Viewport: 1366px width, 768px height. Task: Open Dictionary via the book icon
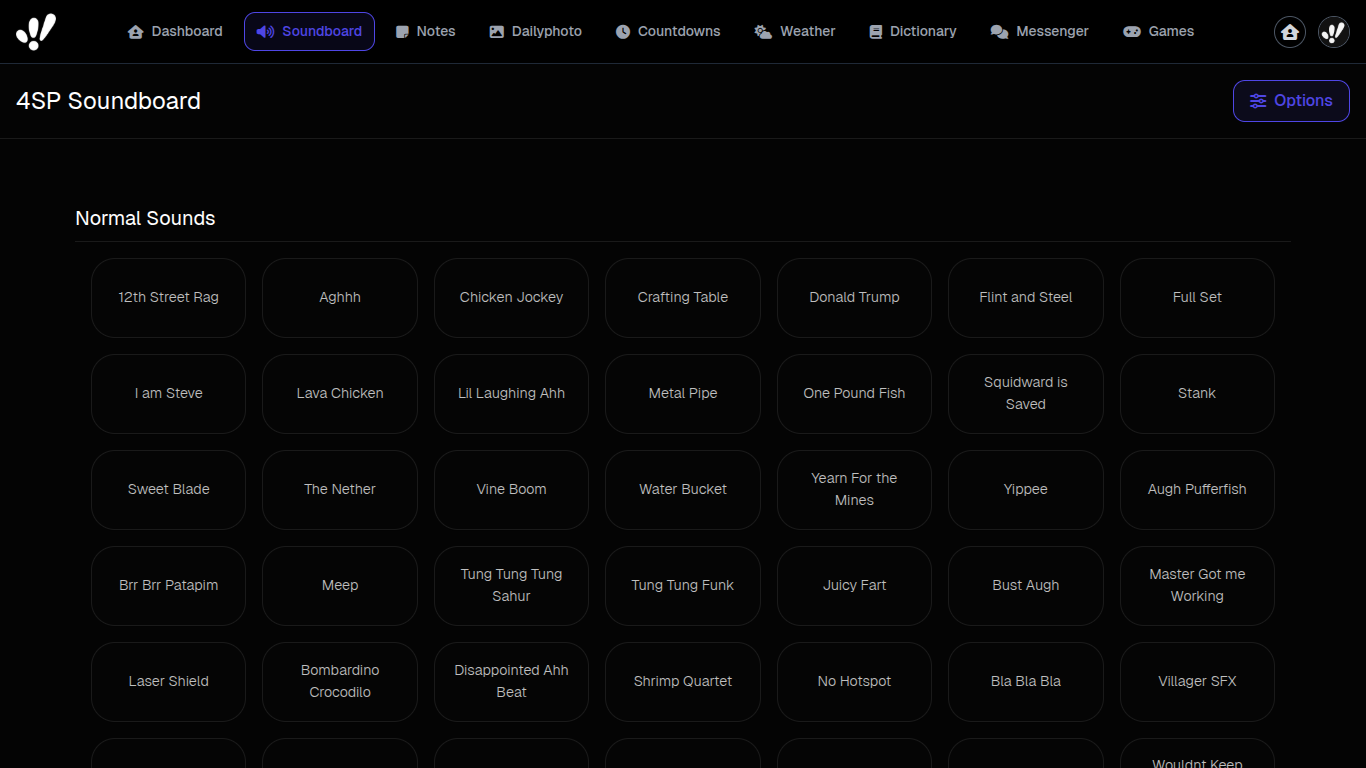coord(878,31)
